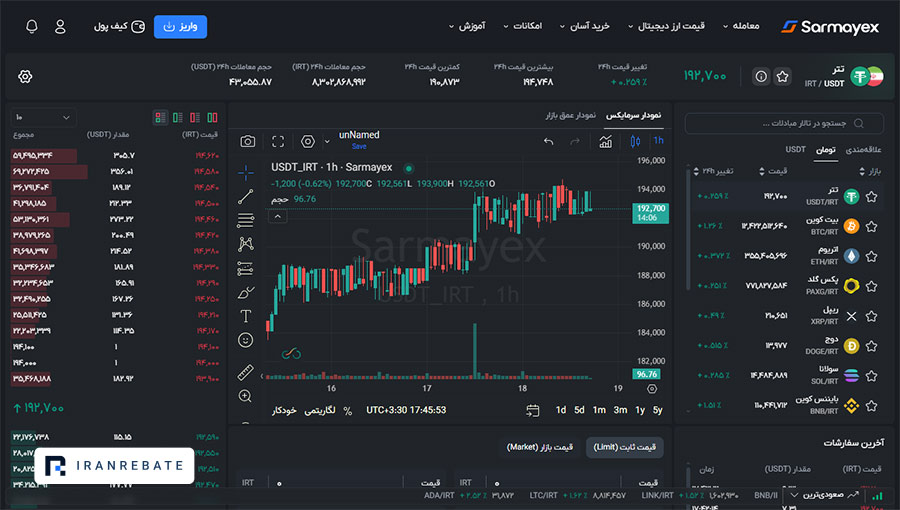
Task: Open the user profile icon
Action: [x=60, y=26]
